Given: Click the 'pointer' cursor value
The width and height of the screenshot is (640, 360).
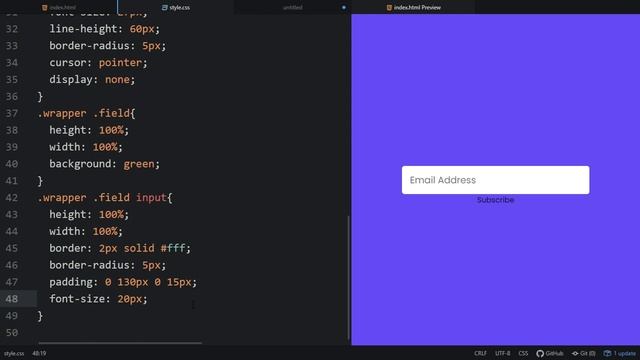Looking at the screenshot, I should 120,63.
